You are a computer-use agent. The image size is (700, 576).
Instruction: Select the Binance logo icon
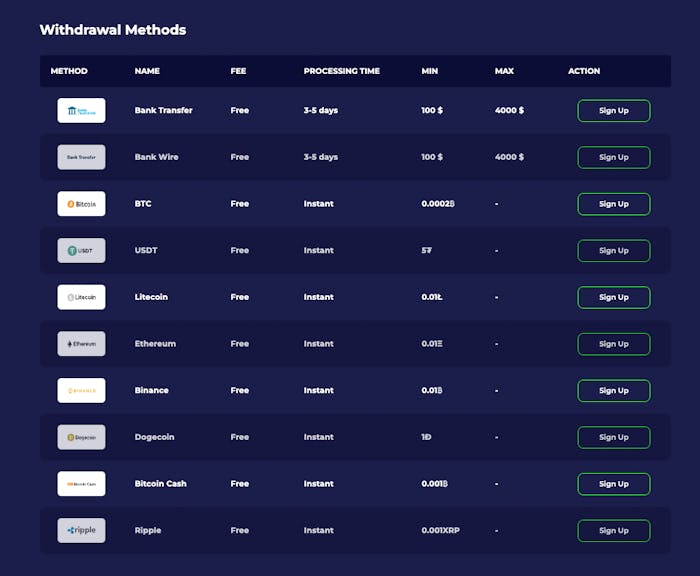[x=81, y=390]
